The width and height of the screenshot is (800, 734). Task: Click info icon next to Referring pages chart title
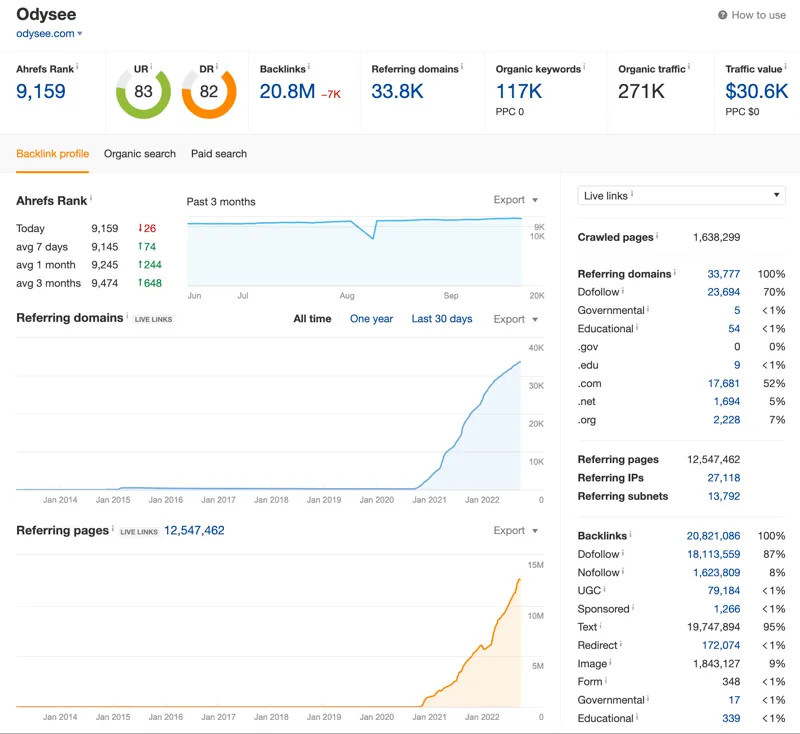pyautogui.click(x=112, y=528)
